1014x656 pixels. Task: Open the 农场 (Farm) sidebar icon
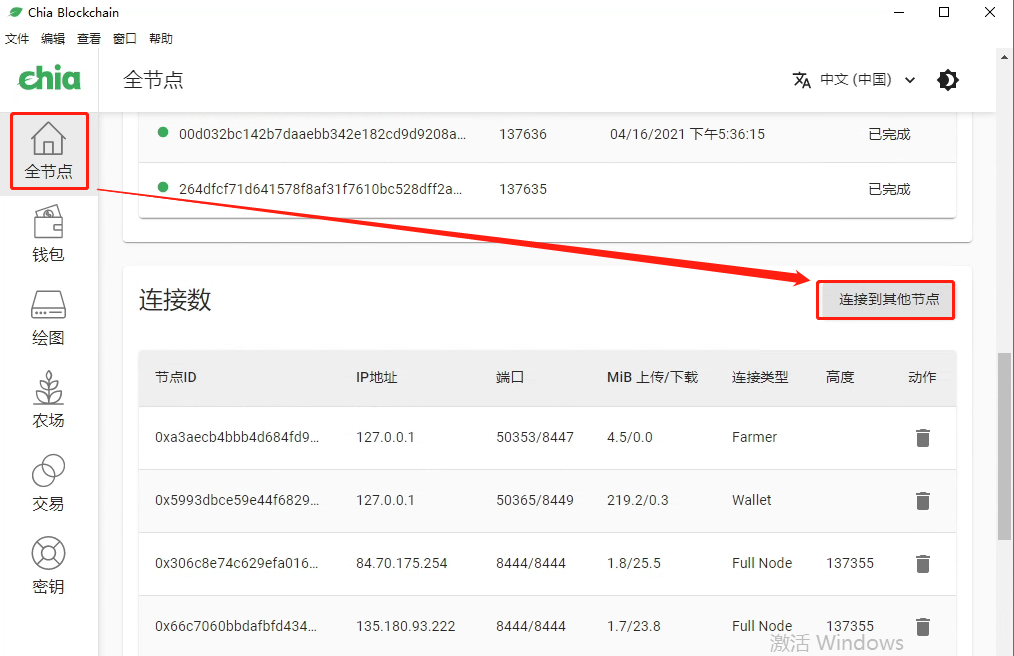(x=48, y=399)
